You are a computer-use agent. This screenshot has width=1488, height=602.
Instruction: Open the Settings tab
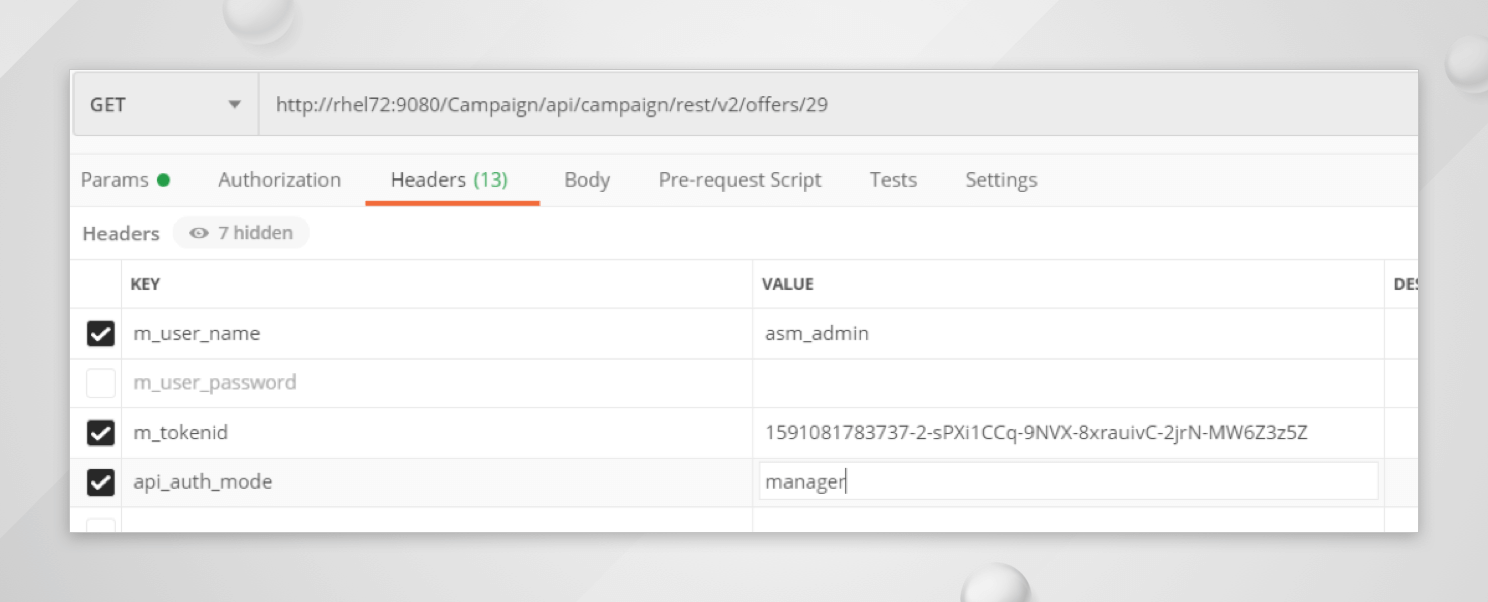pos(1001,179)
